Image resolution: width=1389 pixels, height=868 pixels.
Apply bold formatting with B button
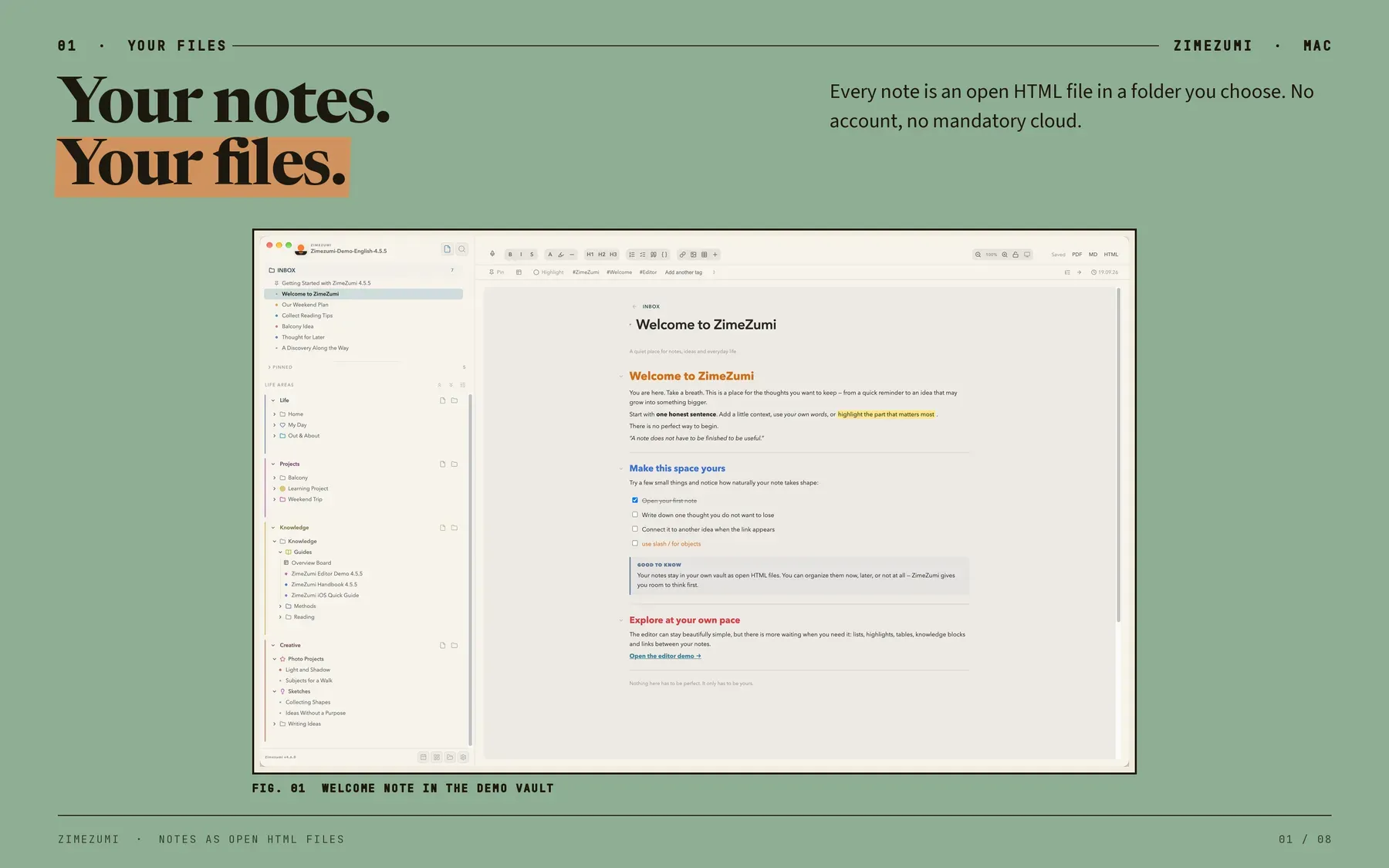pyautogui.click(x=510, y=255)
